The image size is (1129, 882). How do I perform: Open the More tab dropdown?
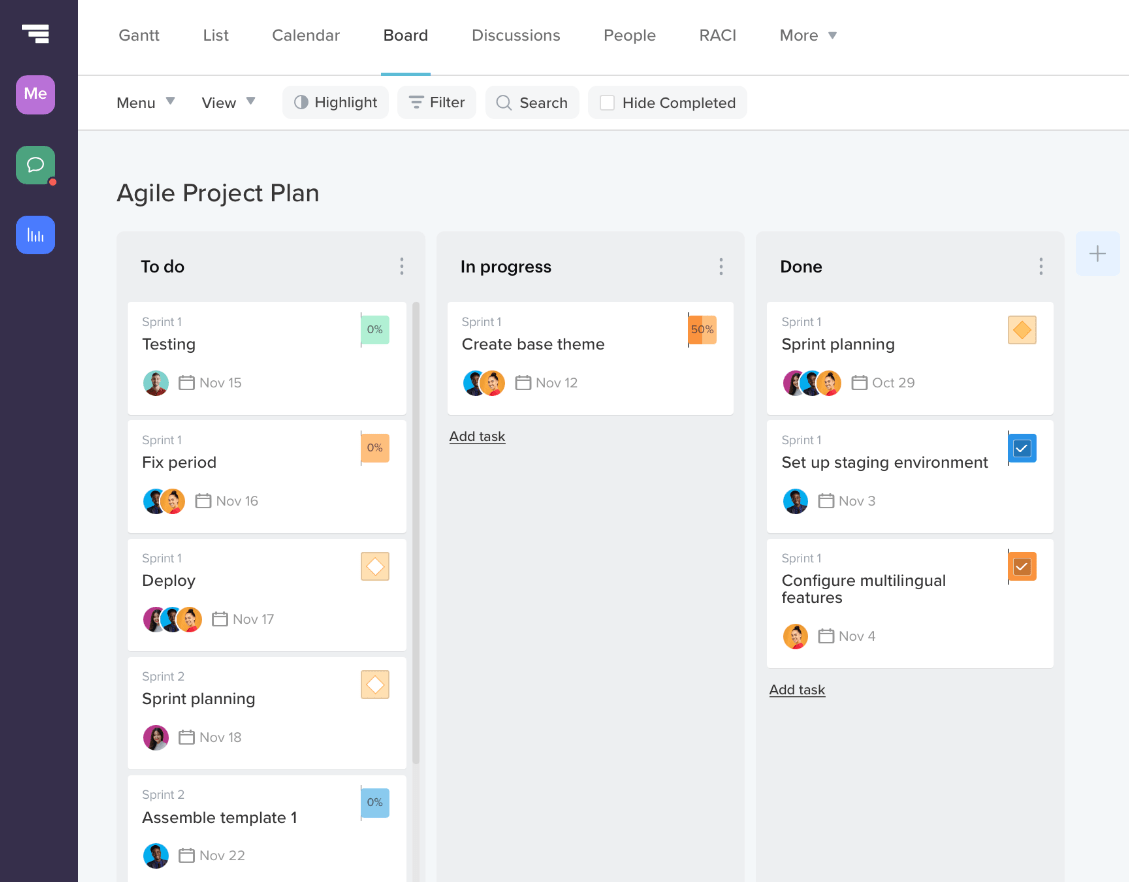[807, 35]
